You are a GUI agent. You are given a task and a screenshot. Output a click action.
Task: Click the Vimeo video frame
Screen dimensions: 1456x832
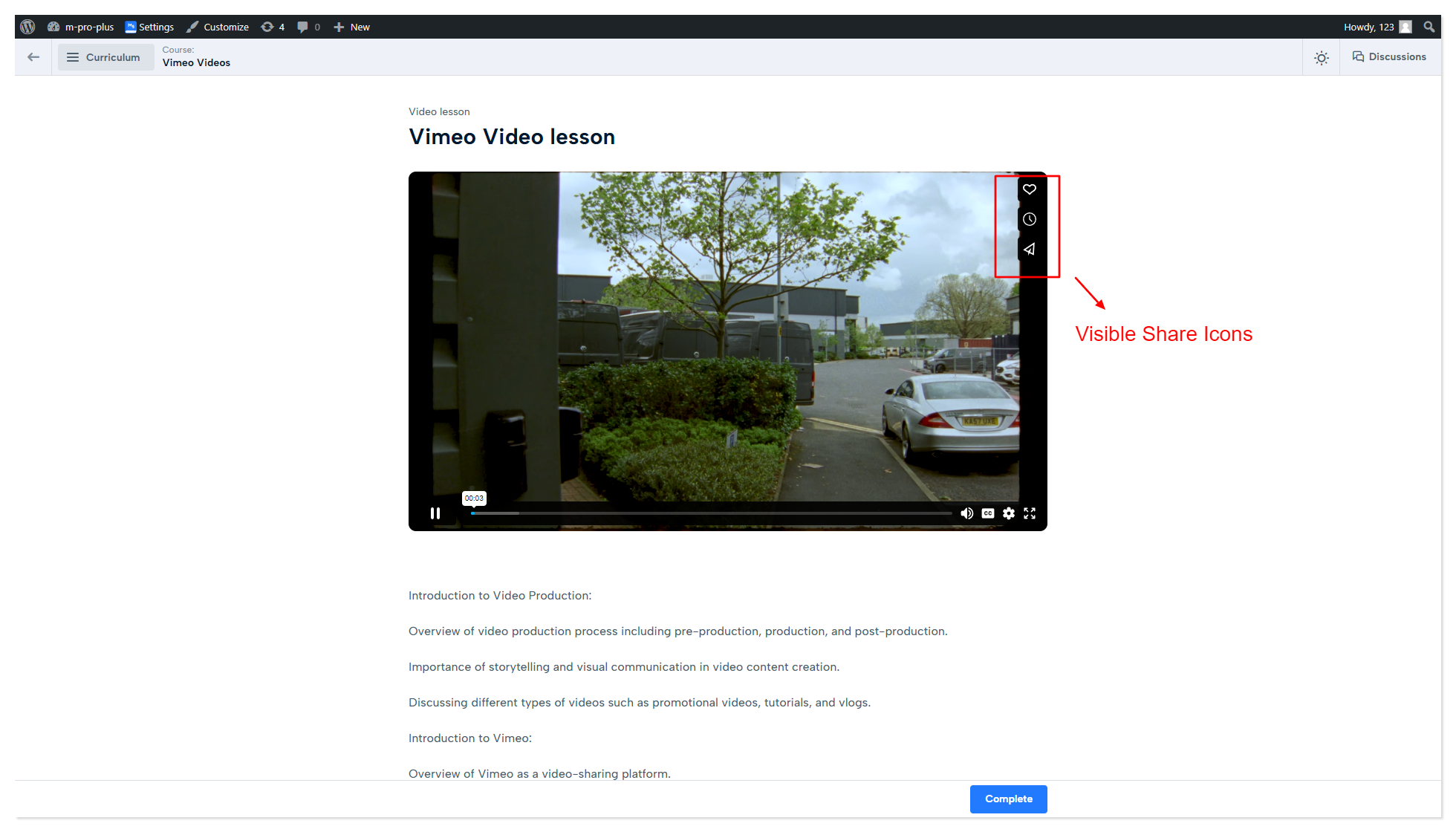click(727, 351)
